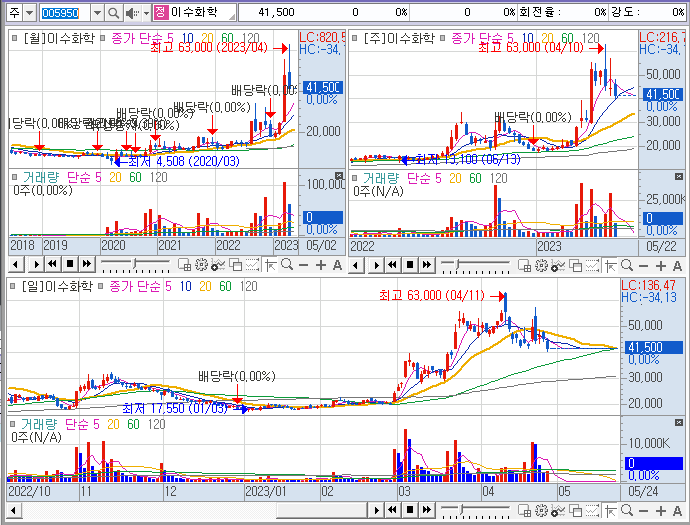
Task: Open weekly chart settings gear icon
Action: click(542, 265)
